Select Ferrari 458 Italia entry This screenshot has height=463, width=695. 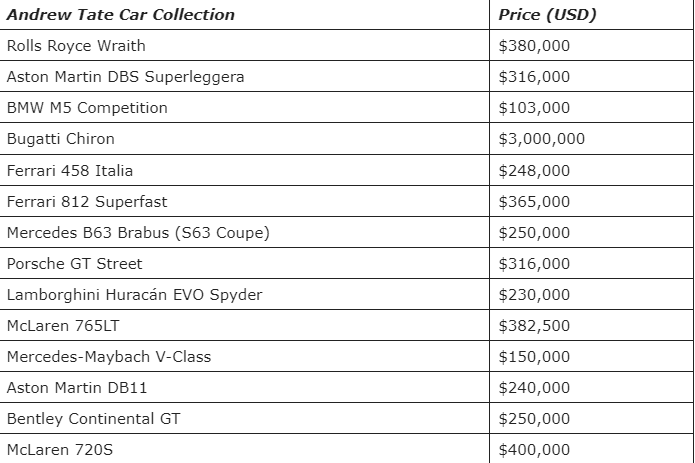pyautogui.click(x=70, y=171)
